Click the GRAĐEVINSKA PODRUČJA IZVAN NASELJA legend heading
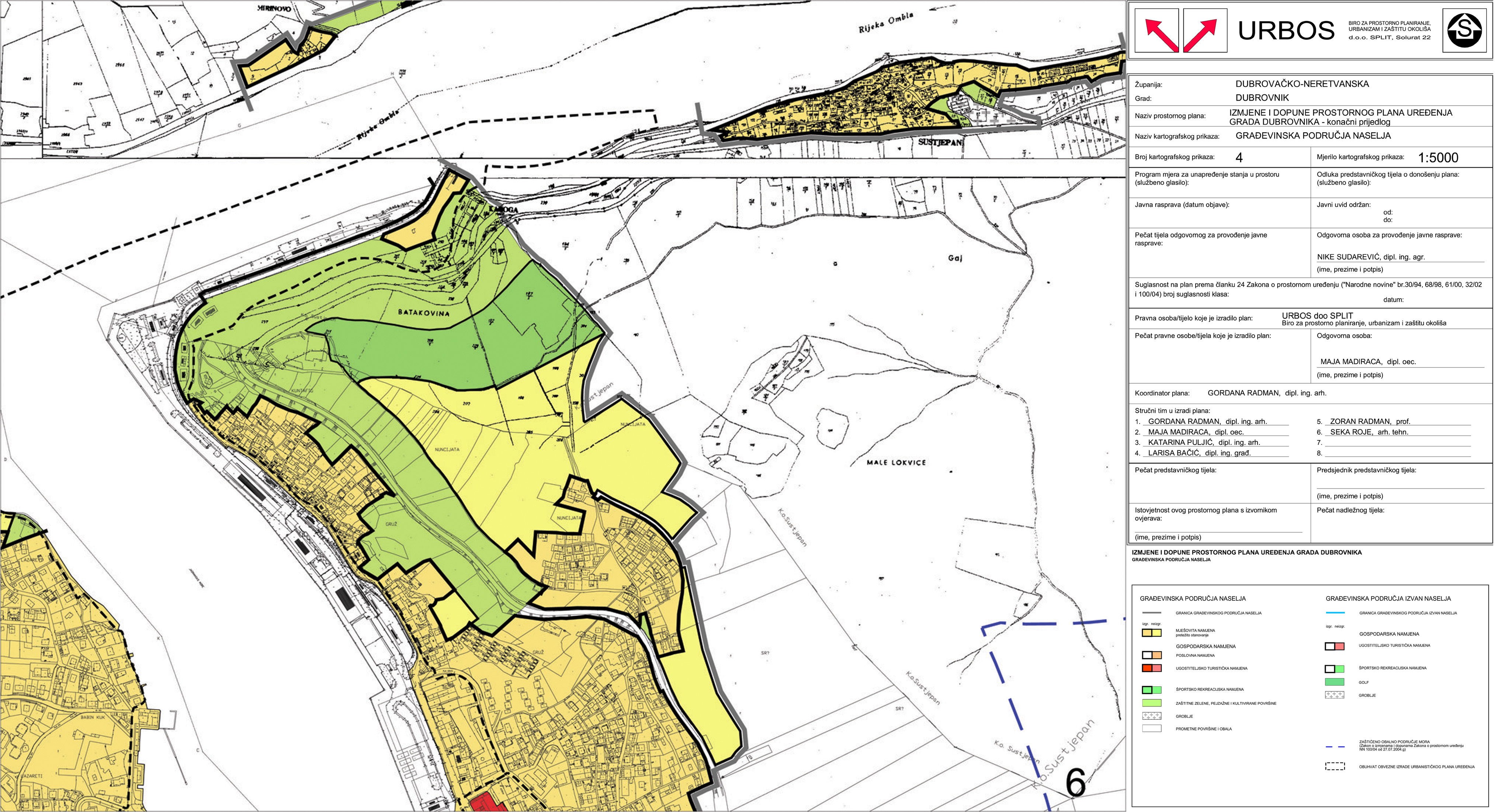 pos(1388,599)
